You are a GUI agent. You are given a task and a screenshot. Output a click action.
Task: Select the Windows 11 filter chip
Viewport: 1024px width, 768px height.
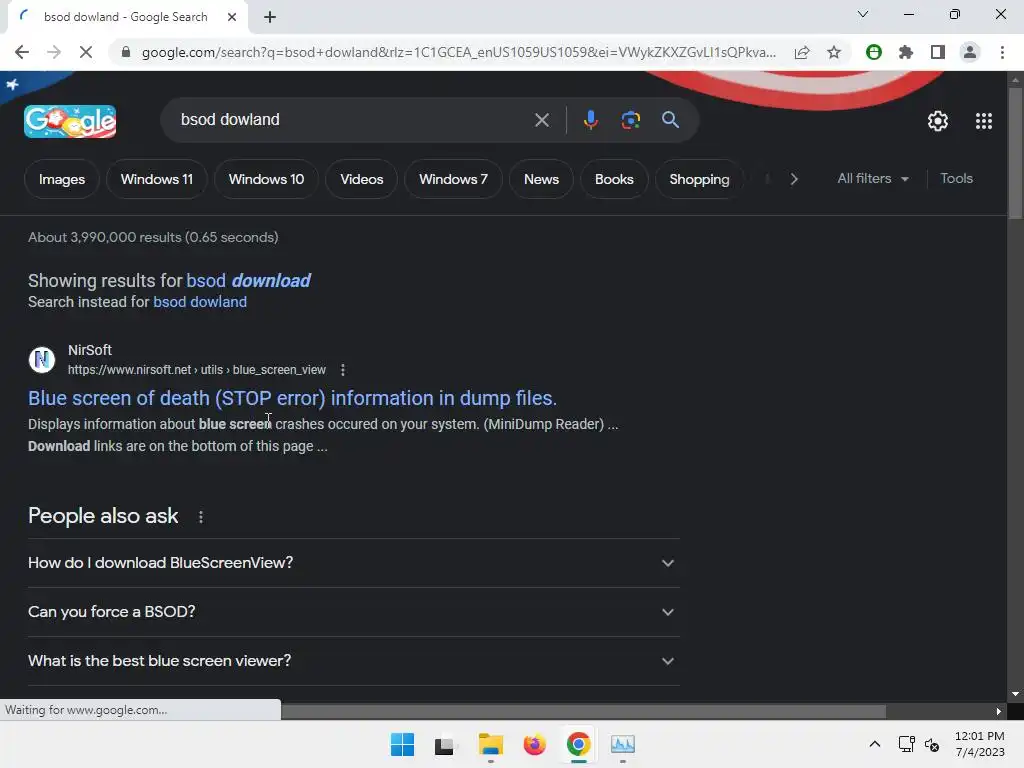pyautogui.click(x=157, y=179)
